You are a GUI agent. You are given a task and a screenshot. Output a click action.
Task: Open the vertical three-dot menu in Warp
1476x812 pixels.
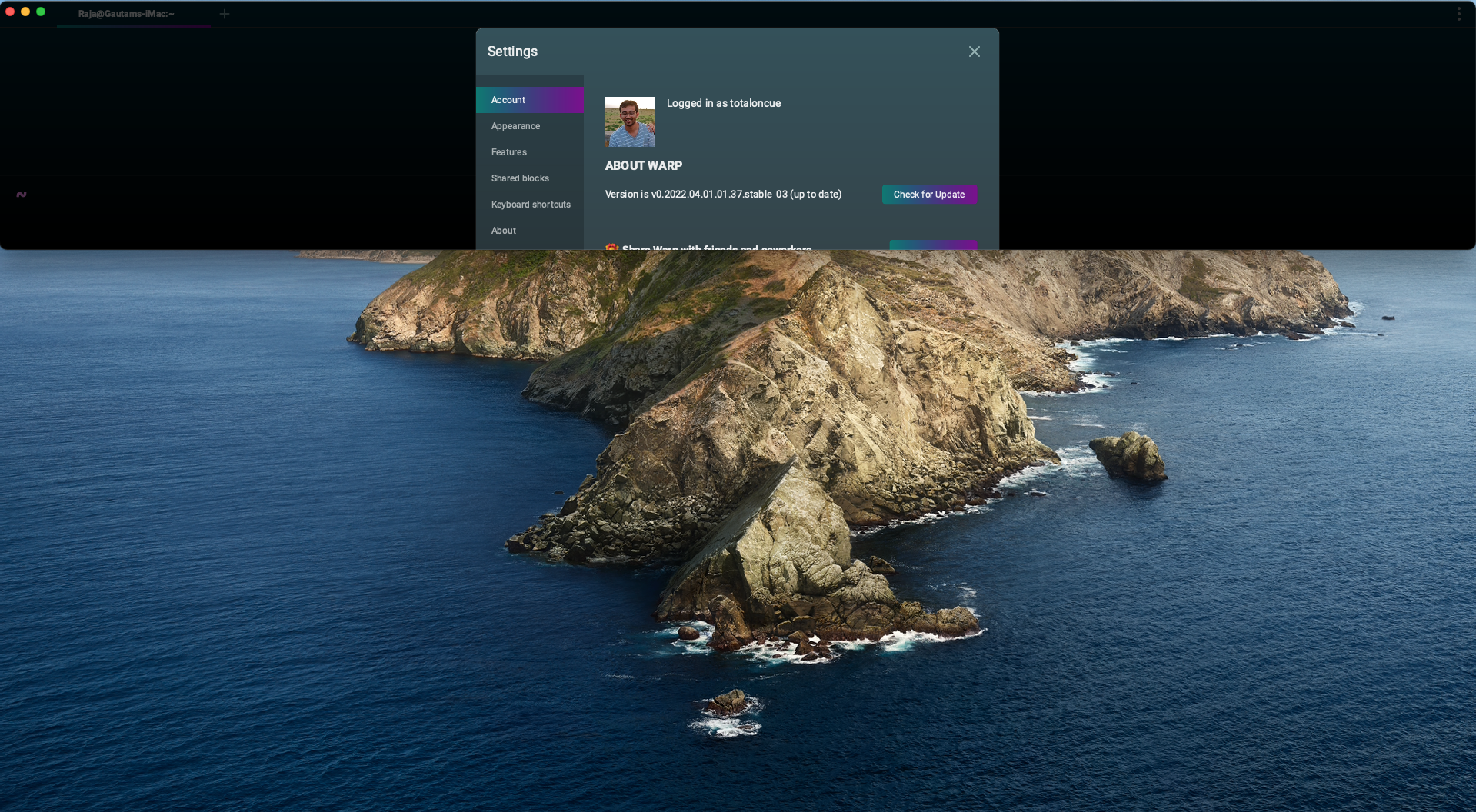click(1458, 14)
